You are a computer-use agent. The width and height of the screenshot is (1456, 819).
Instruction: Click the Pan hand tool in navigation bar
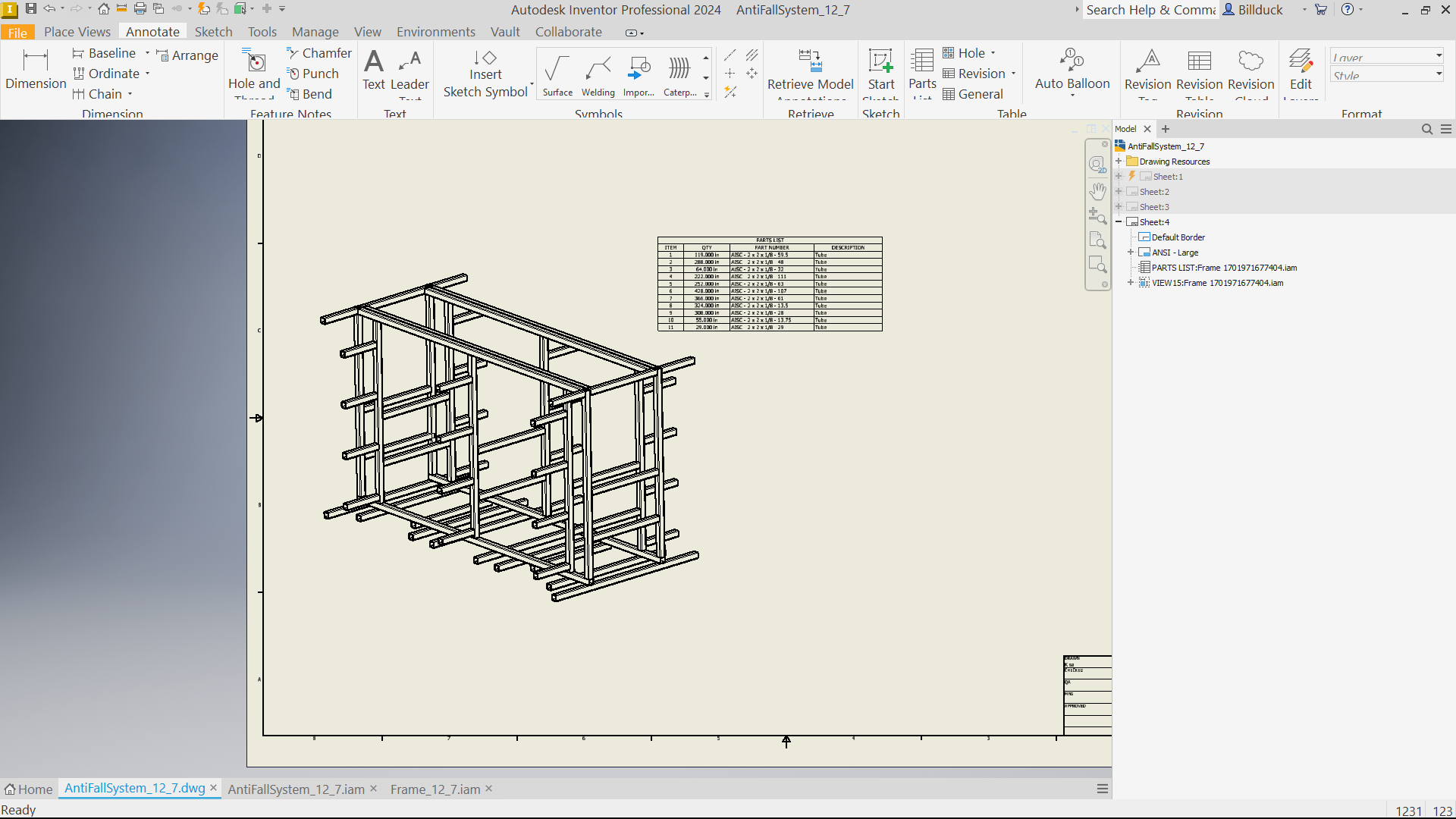point(1097,190)
